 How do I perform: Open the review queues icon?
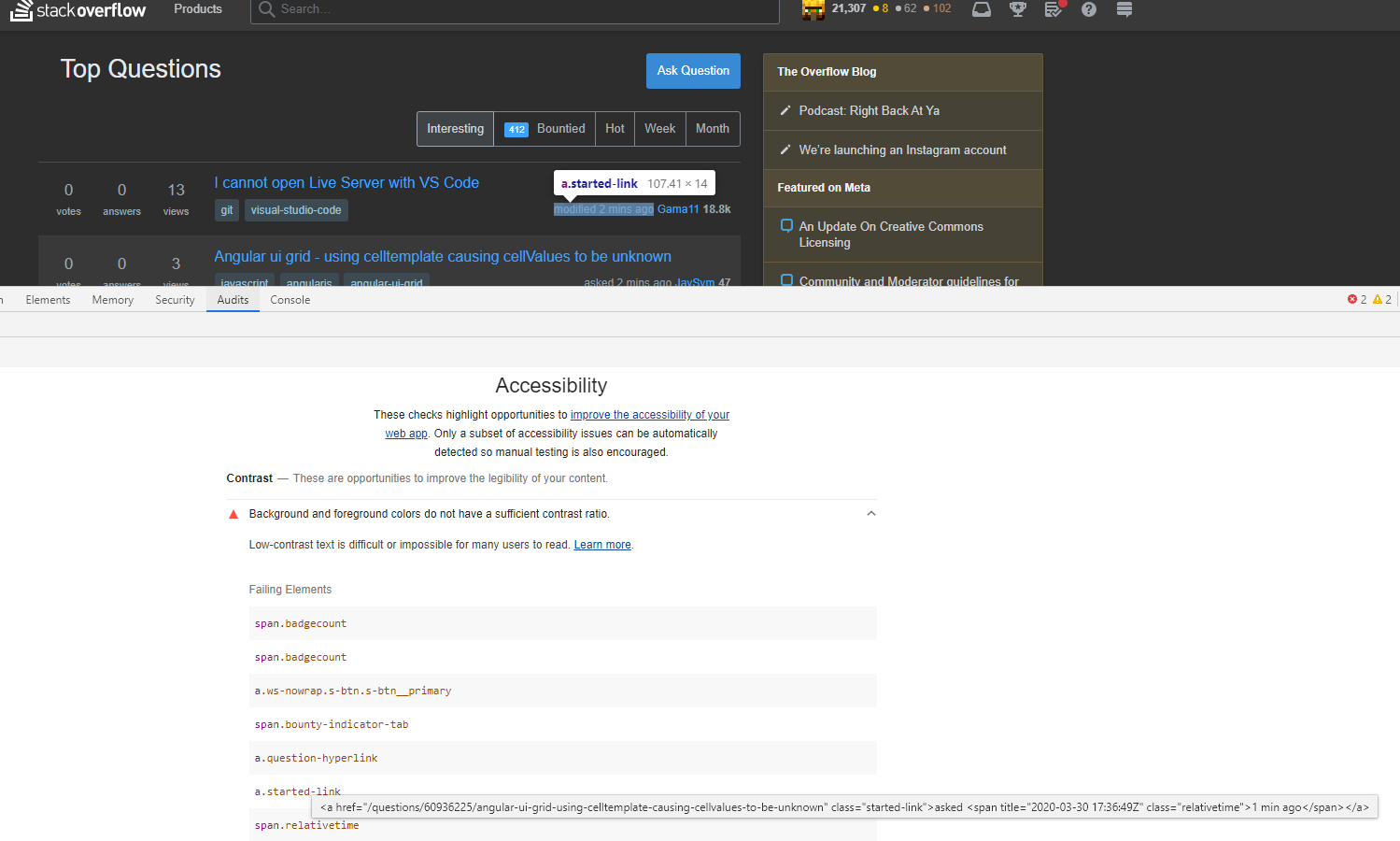tap(1054, 9)
